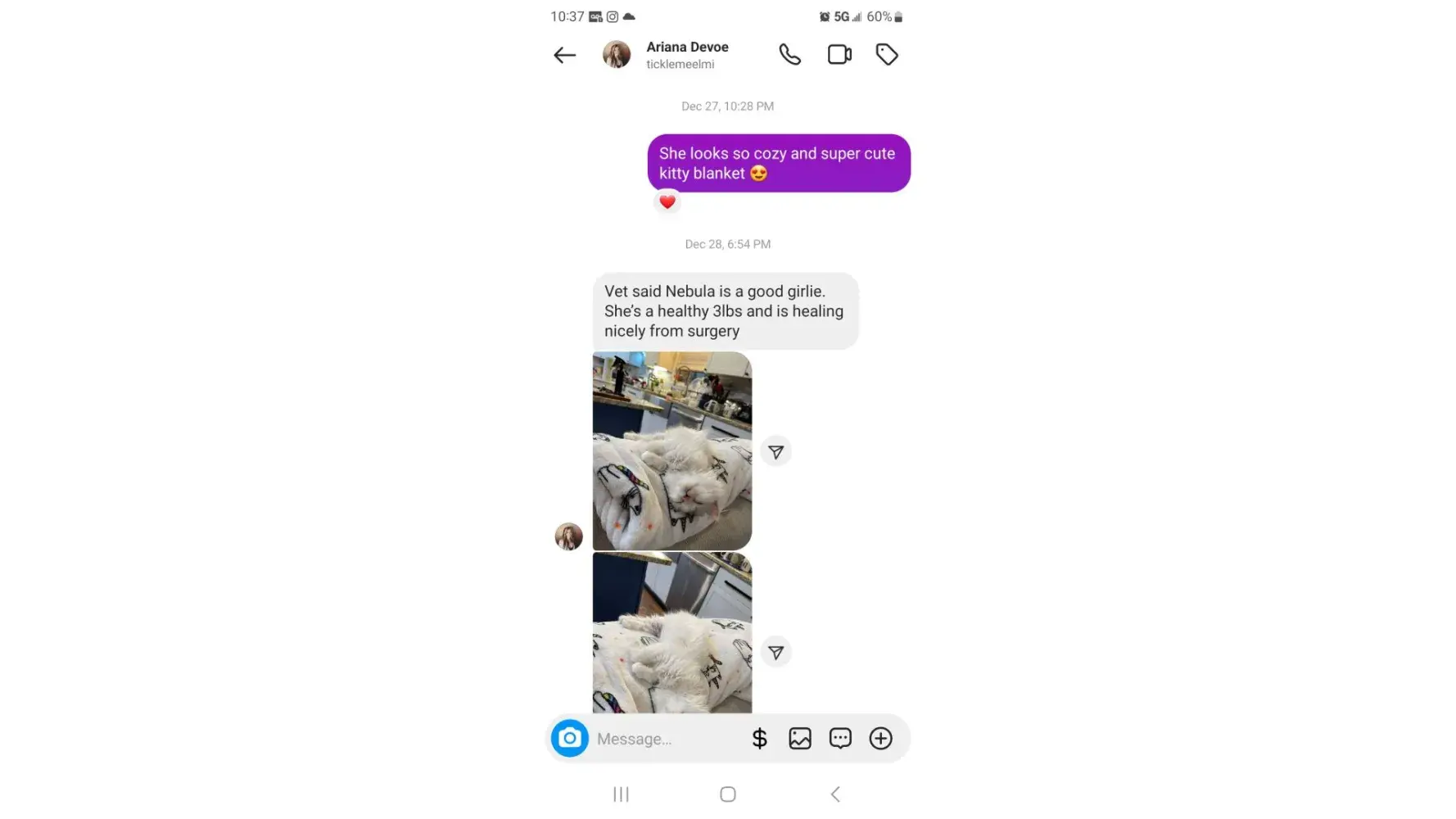Tap the plus icon for more options
The width and height of the screenshot is (1456, 819).
[880, 739]
